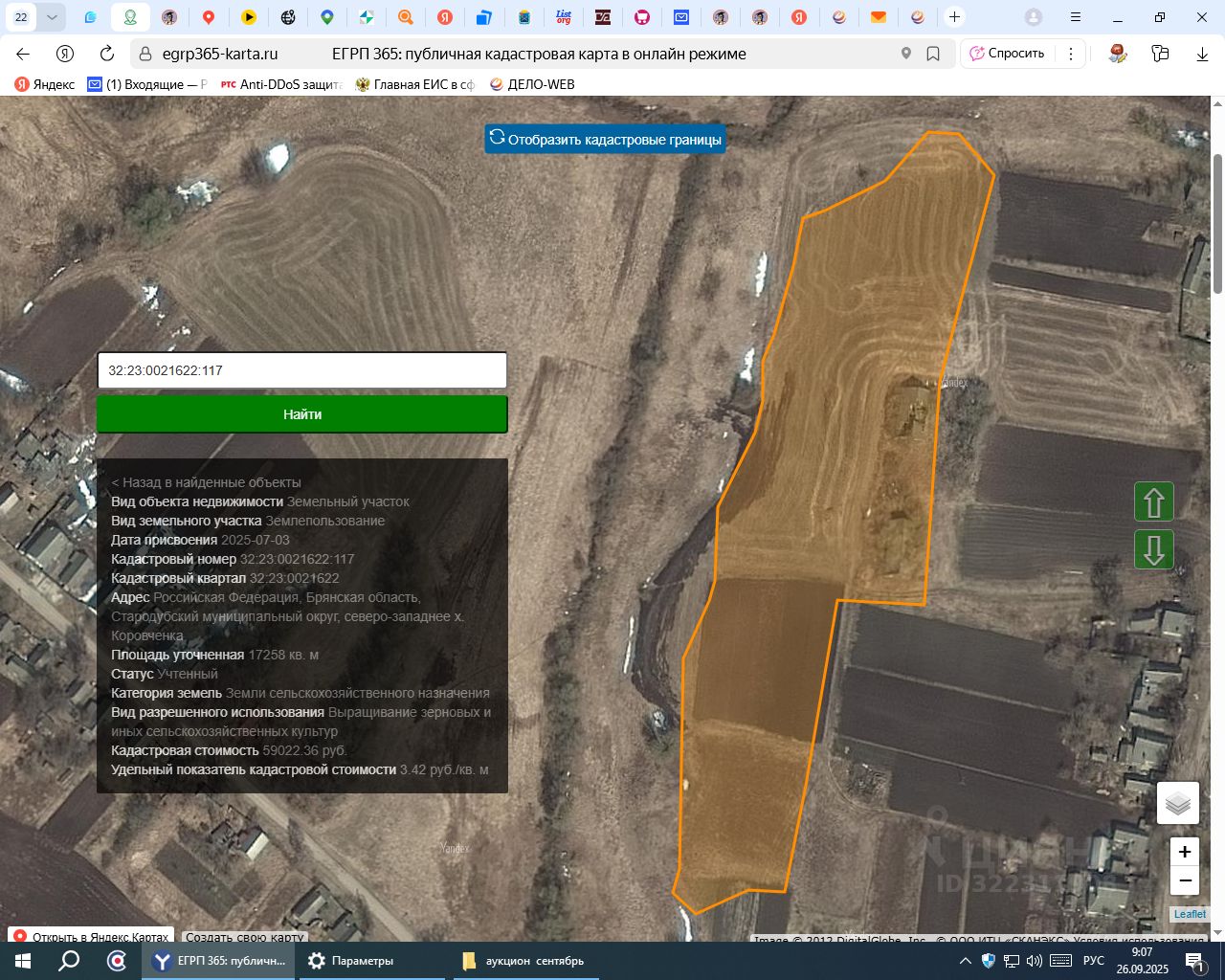The width and height of the screenshot is (1225, 980).
Task: Click the Yandex Я home icon in toolbar
Action: coord(65,54)
